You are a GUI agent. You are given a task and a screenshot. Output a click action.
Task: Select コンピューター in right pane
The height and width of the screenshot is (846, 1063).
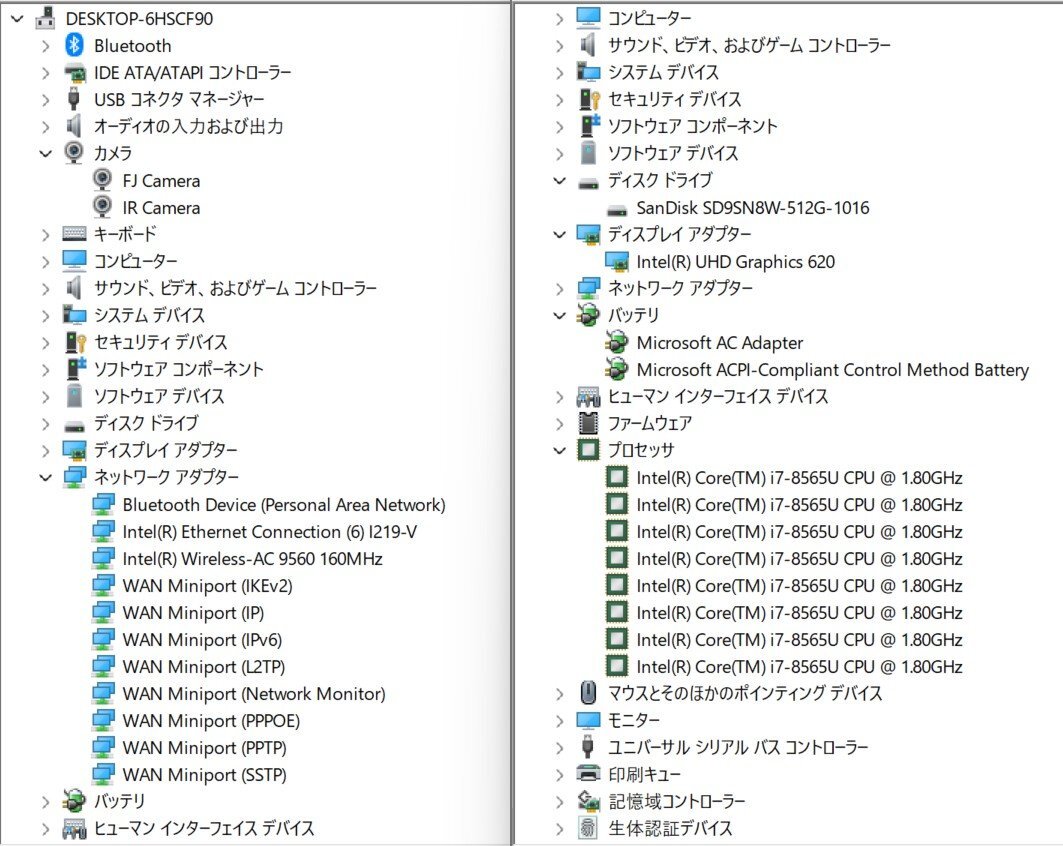(649, 18)
